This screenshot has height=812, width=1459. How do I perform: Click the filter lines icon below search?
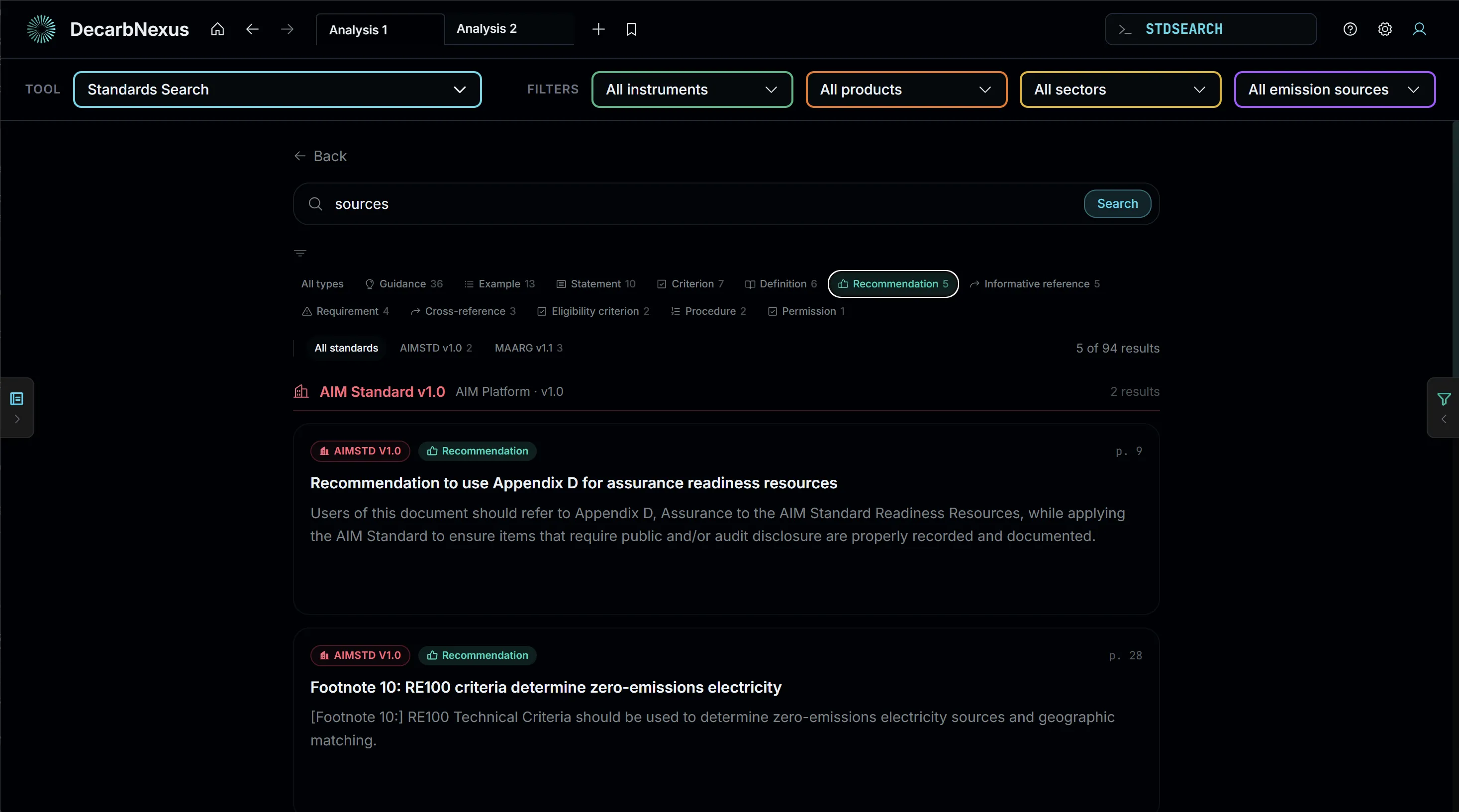(300, 253)
